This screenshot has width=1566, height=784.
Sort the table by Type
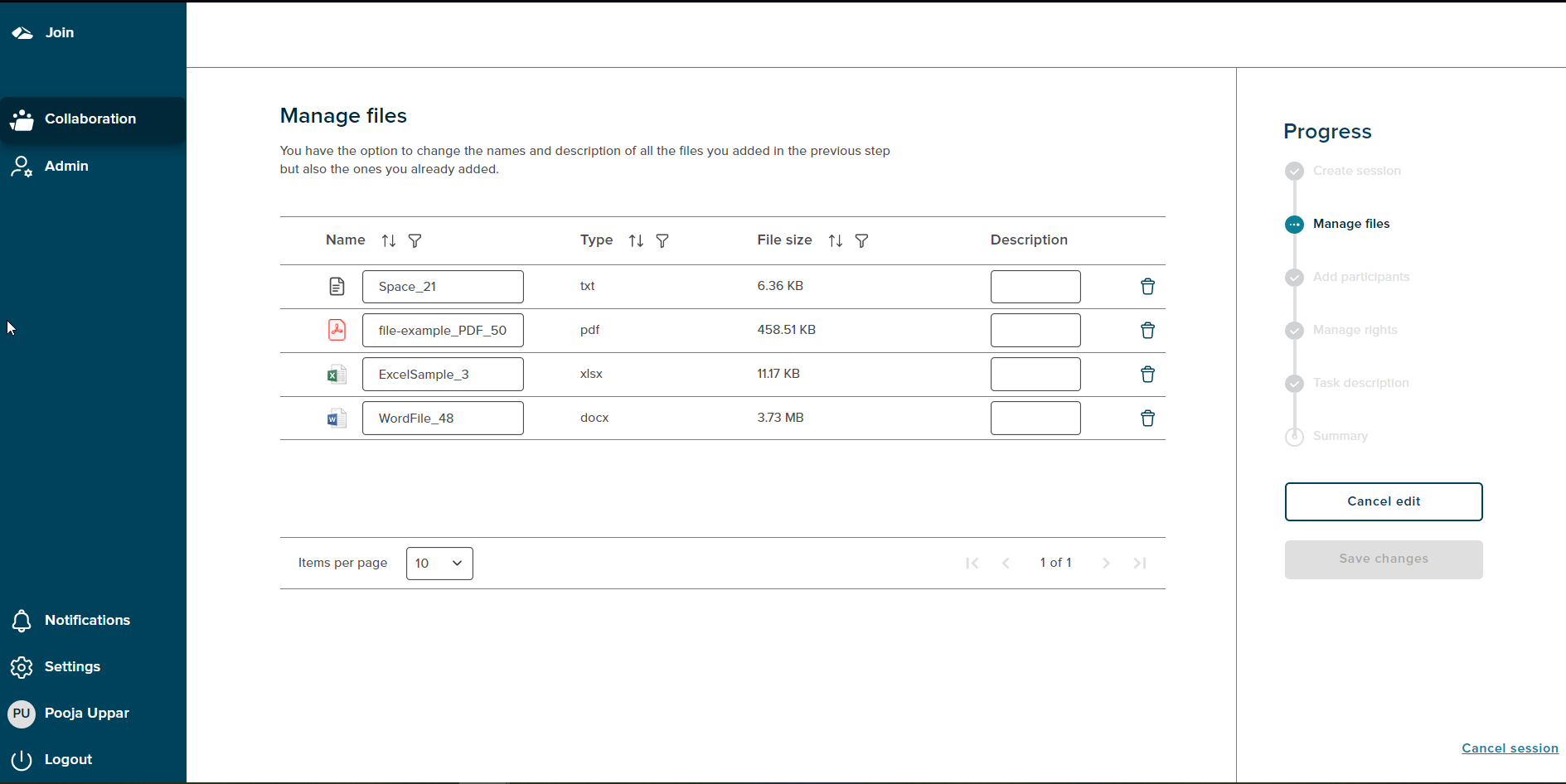point(636,240)
